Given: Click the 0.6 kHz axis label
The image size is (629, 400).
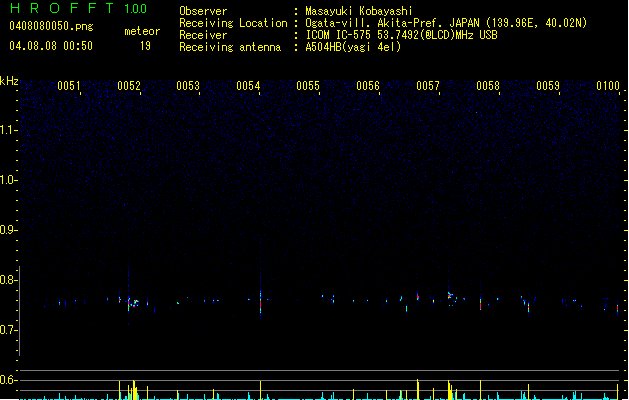Looking at the screenshot, I should pos(8,380).
